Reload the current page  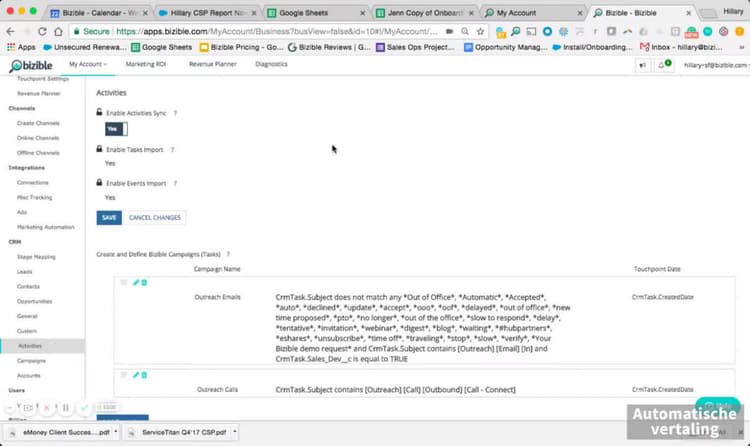42,32
